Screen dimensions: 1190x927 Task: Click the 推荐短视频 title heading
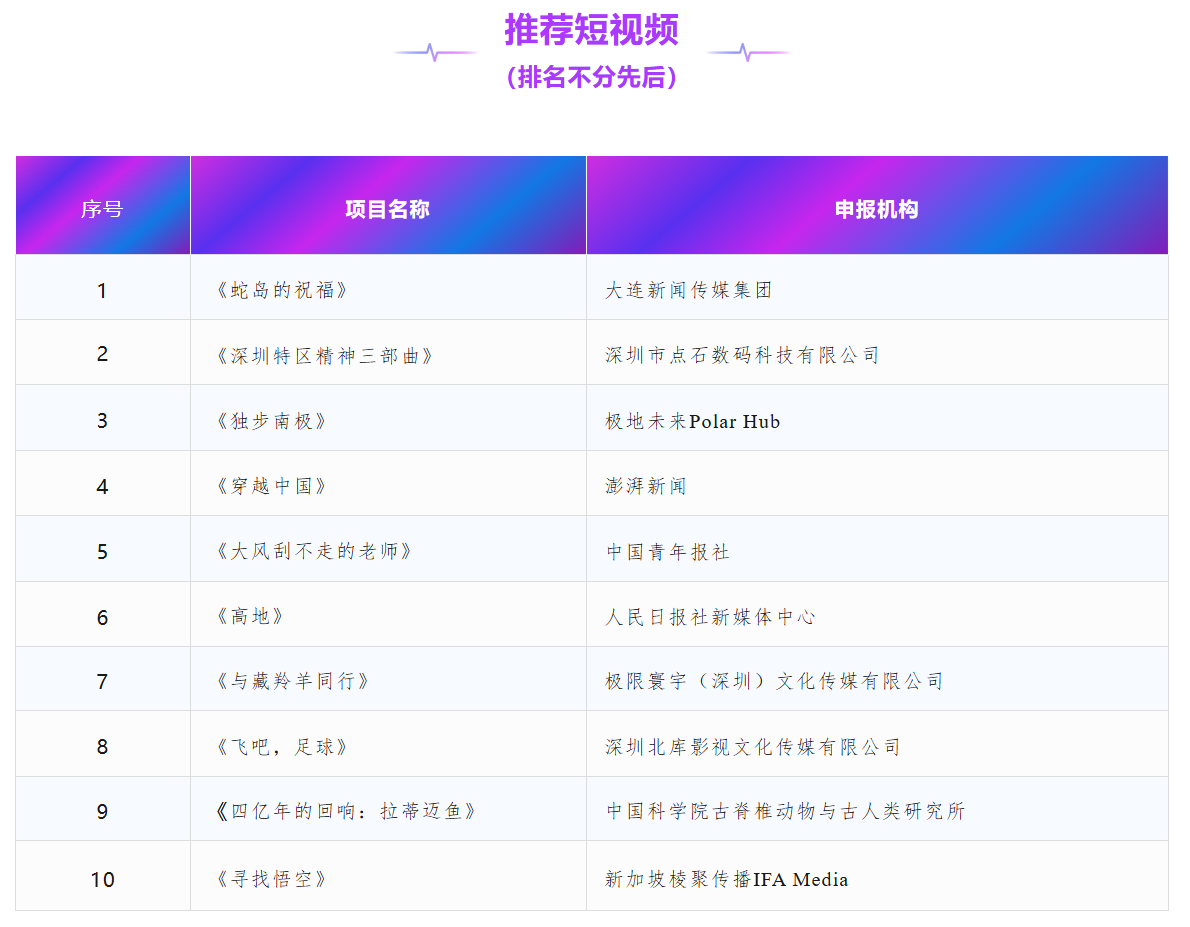point(591,30)
